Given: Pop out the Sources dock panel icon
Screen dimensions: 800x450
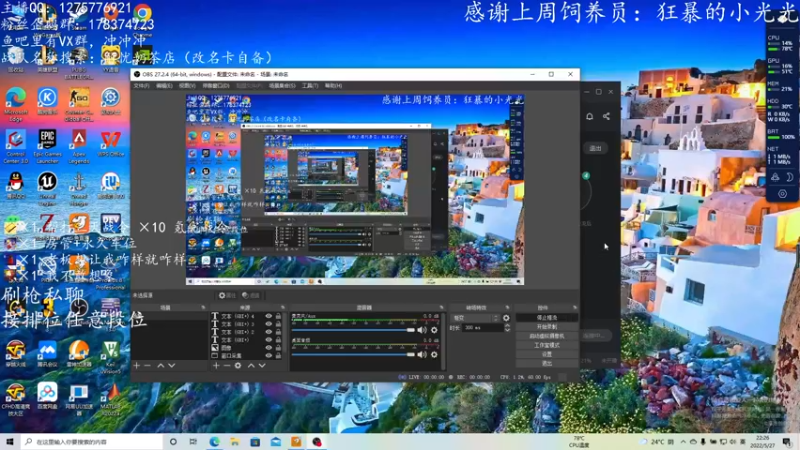Looking at the screenshot, I should click(x=283, y=308).
